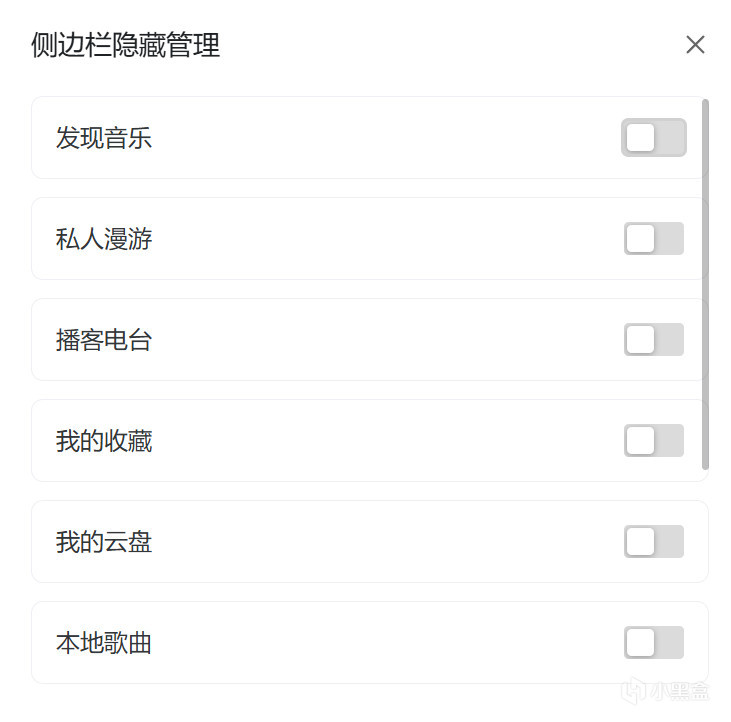
Task: Toggle the 发现音乐 hide switch
Action: (x=654, y=138)
